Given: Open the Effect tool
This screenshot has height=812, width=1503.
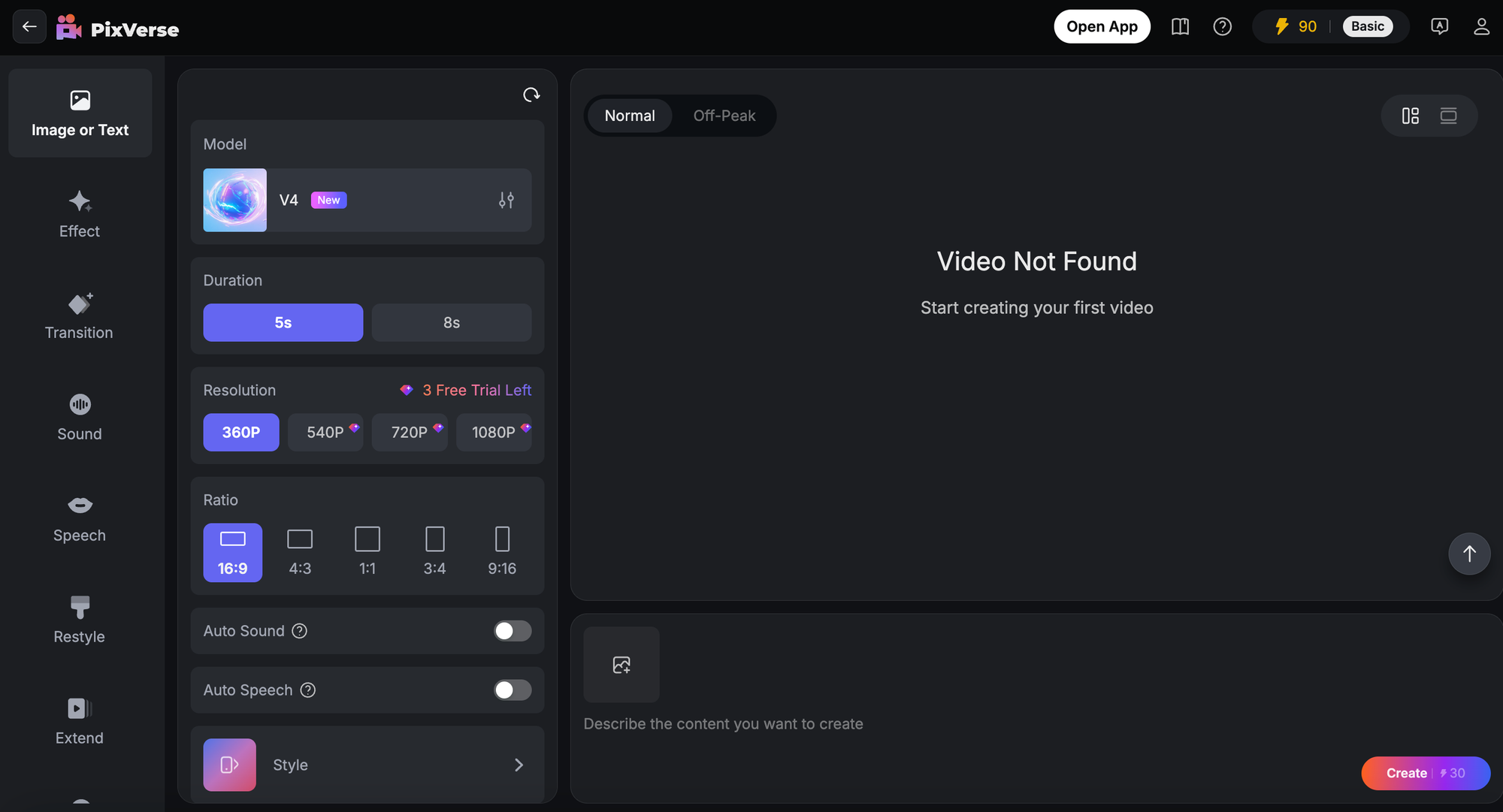Looking at the screenshot, I should (80, 215).
